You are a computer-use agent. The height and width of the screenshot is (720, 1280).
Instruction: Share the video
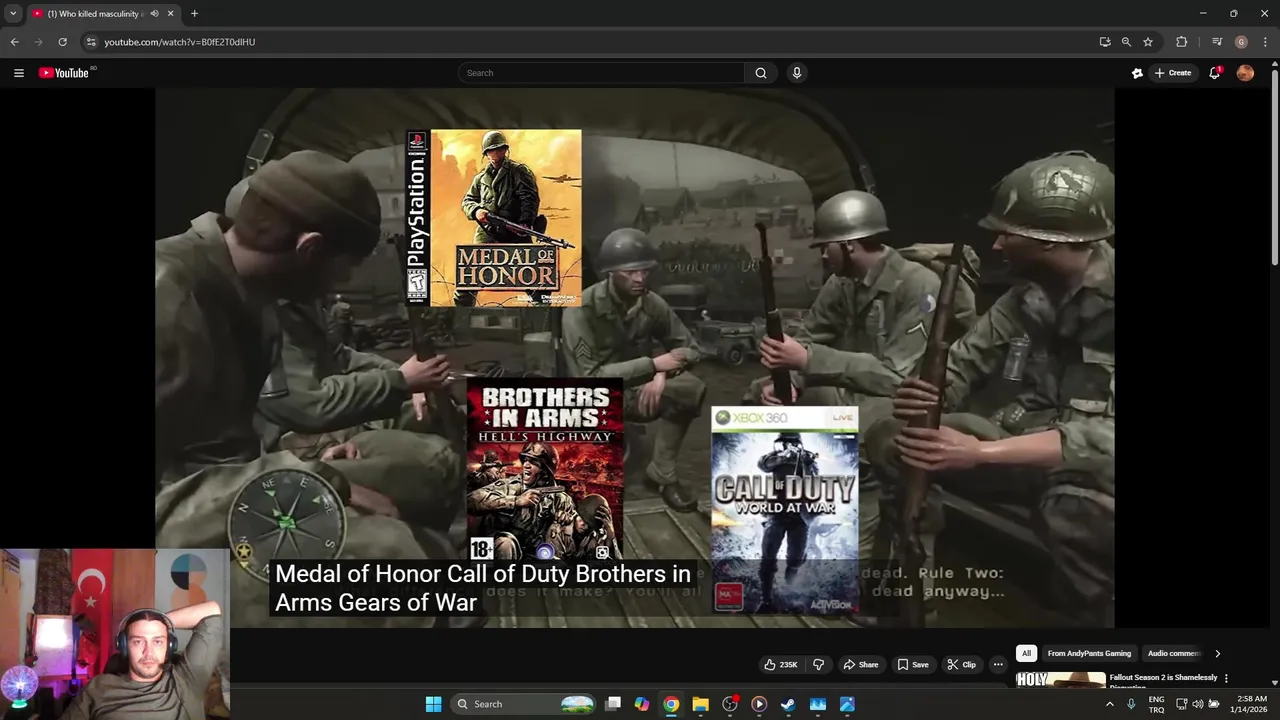click(860, 664)
